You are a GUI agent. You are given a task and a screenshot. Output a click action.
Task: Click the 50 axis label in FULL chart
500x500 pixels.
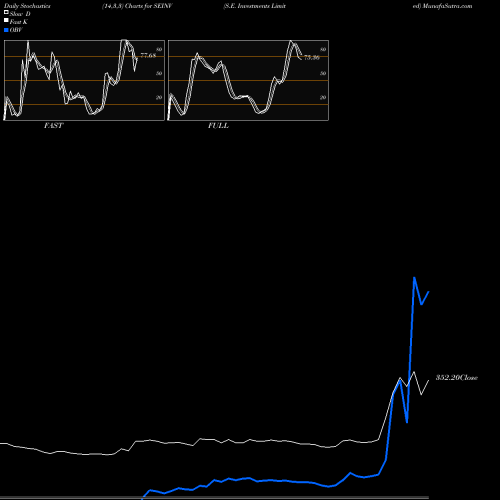(323, 73)
